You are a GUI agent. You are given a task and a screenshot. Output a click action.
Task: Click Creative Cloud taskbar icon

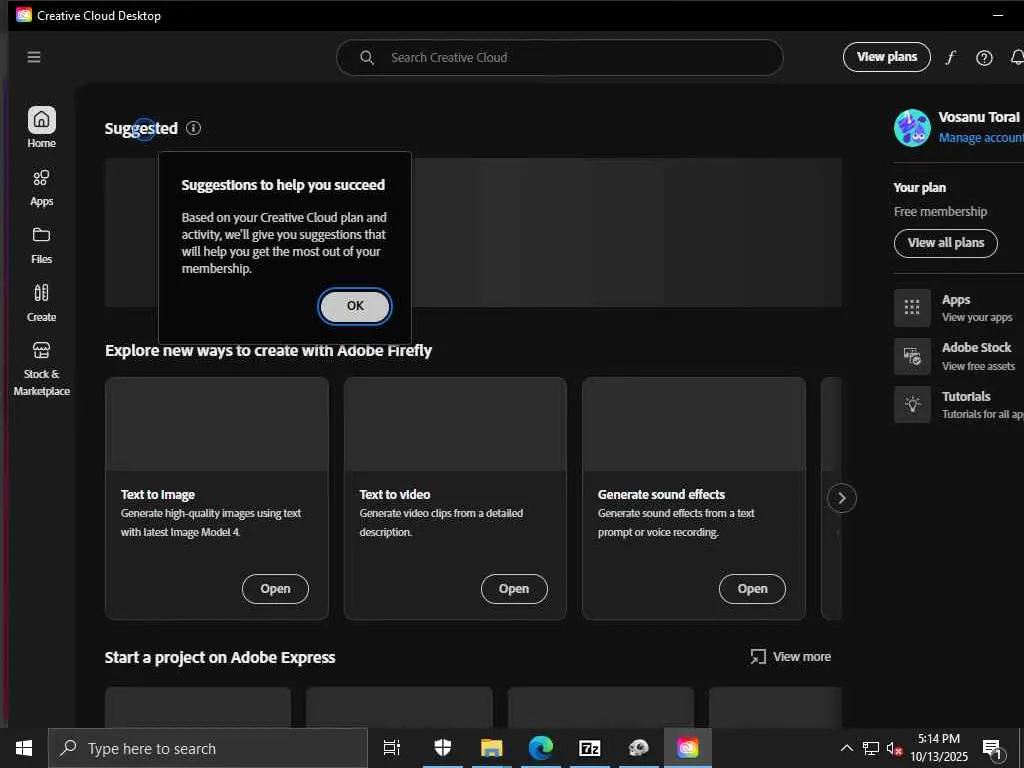click(688, 748)
